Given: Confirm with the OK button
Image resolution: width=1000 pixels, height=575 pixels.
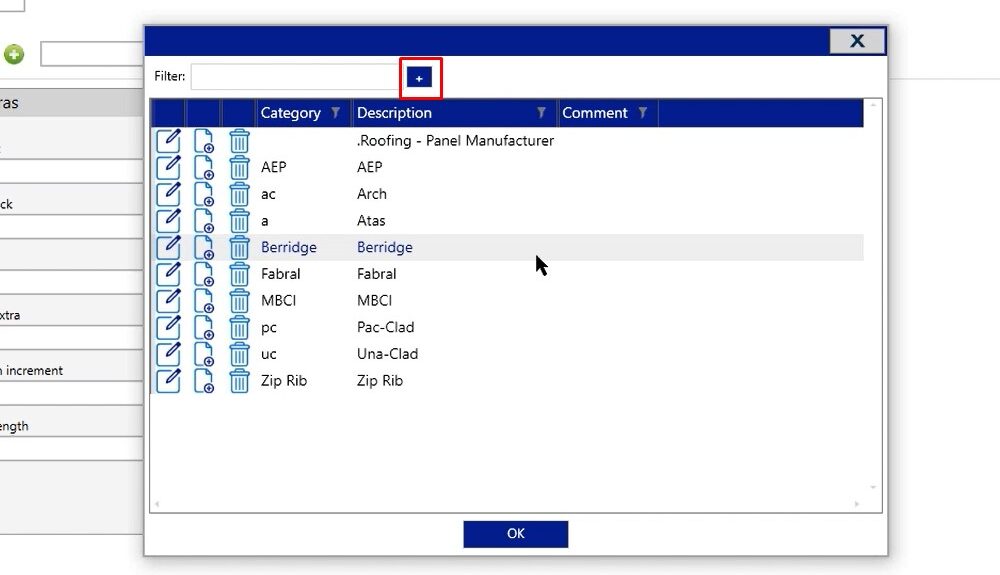Looking at the screenshot, I should 515,534.
